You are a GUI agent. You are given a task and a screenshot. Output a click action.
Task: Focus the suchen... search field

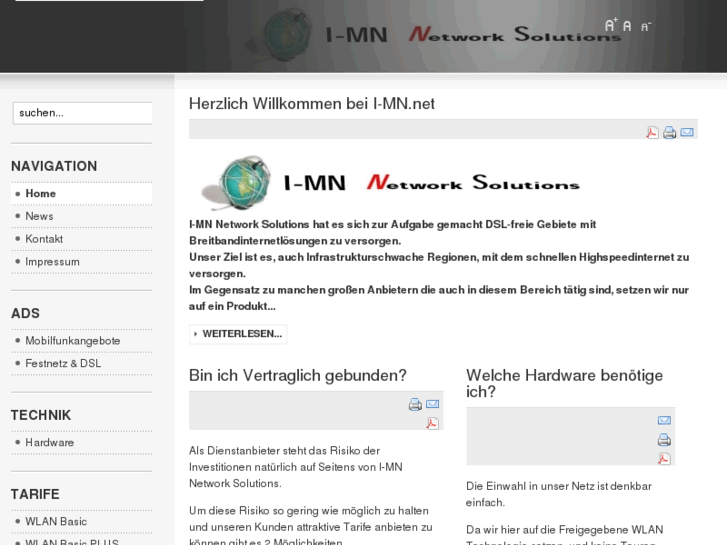(x=83, y=113)
